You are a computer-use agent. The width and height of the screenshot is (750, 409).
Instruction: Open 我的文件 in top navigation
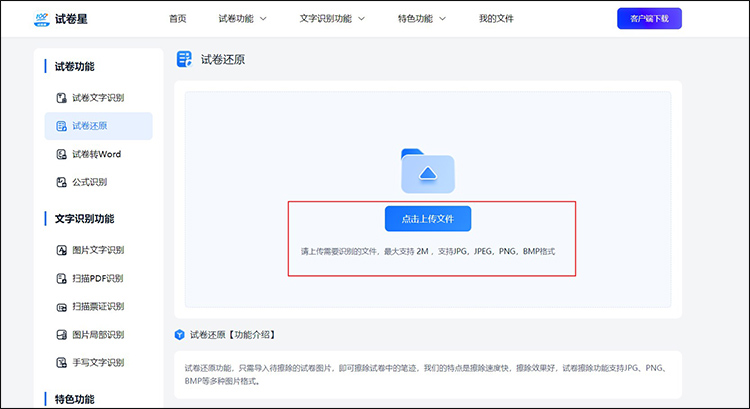(496, 19)
